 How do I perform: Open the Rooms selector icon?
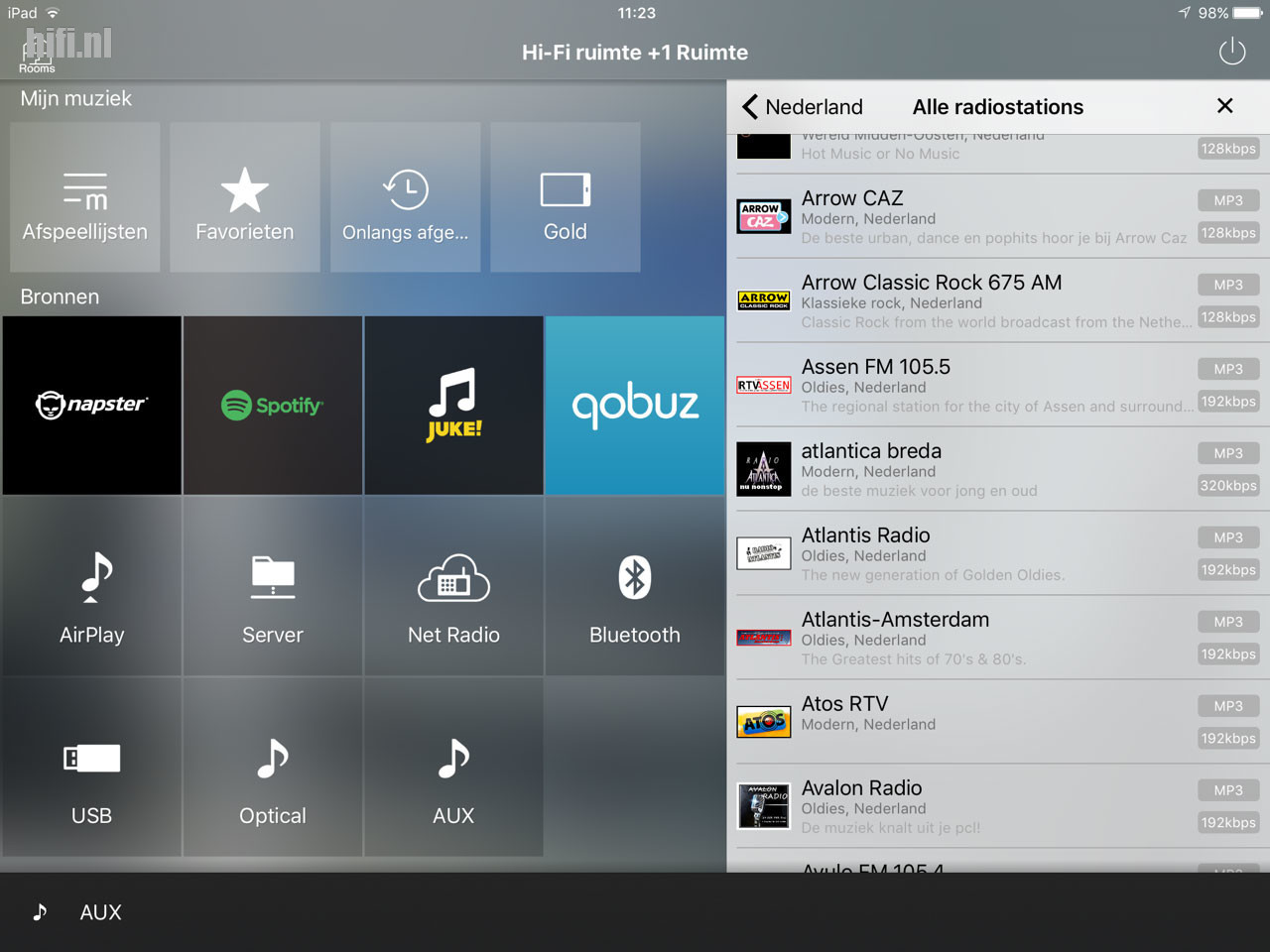37,55
